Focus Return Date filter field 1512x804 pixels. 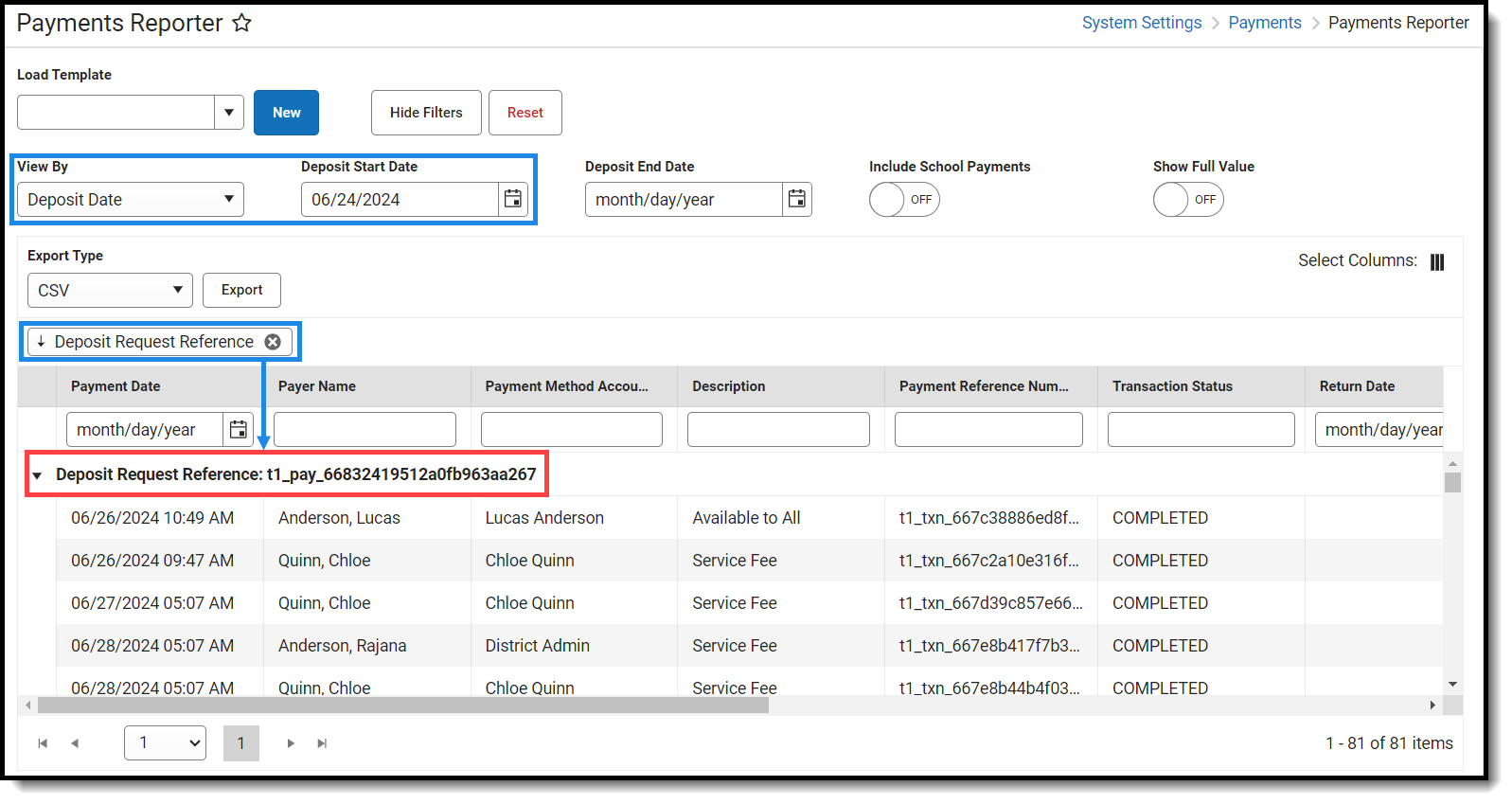click(x=1379, y=429)
